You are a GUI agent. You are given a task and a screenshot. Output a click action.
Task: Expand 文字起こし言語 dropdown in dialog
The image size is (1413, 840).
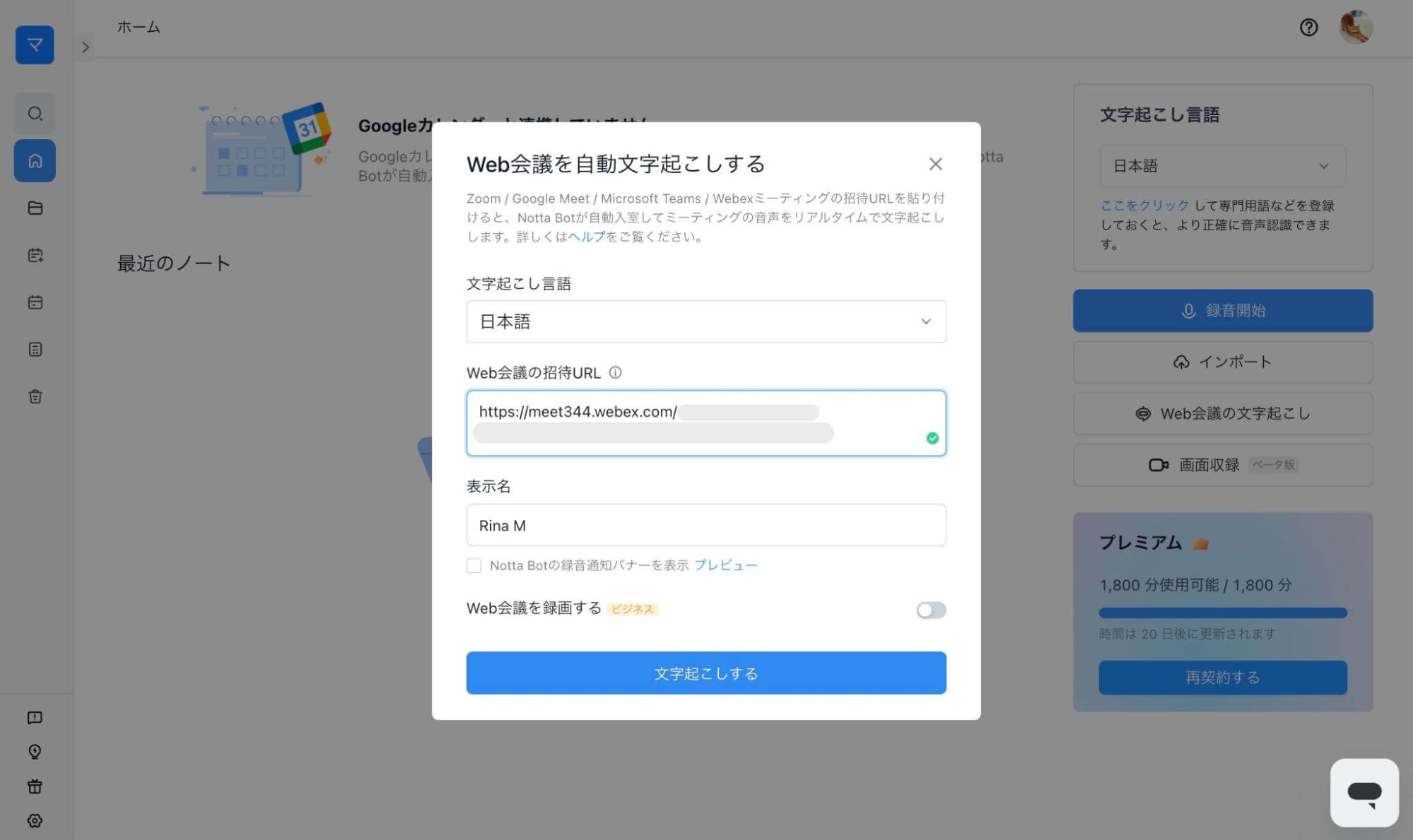tap(705, 320)
